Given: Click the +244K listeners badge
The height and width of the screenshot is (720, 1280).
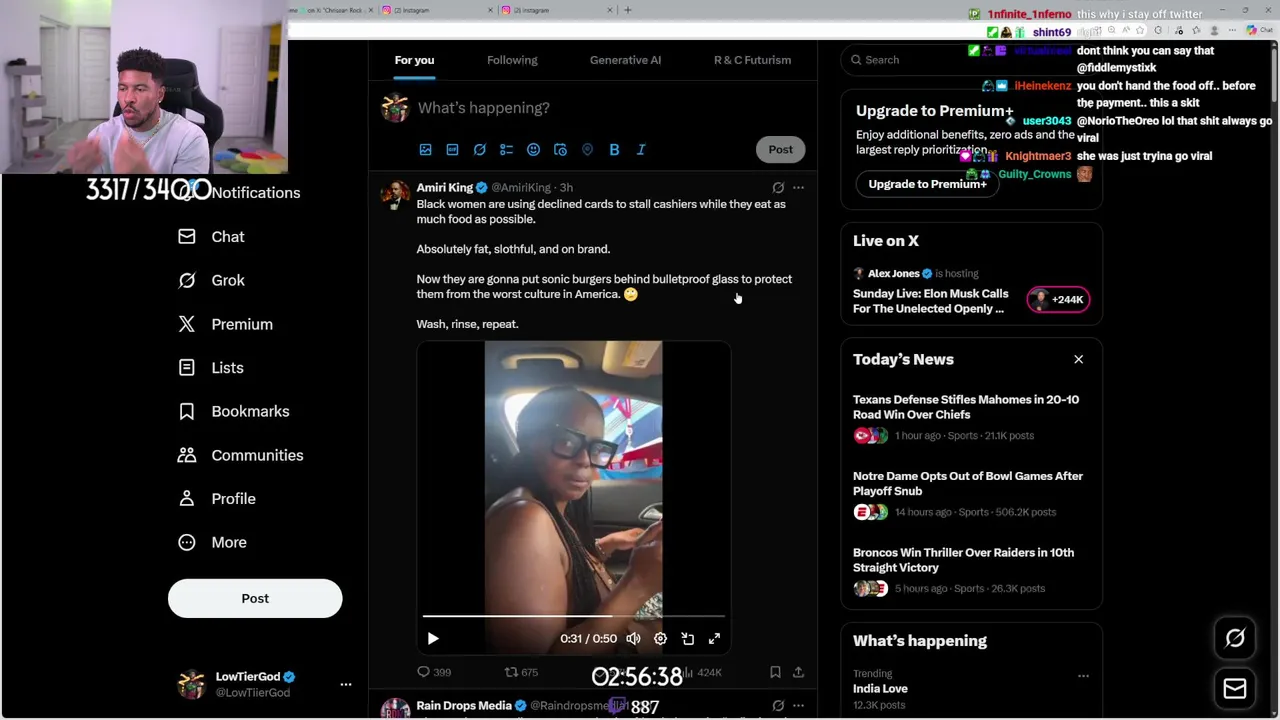Looking at the screenshot, I should 1058,299.
